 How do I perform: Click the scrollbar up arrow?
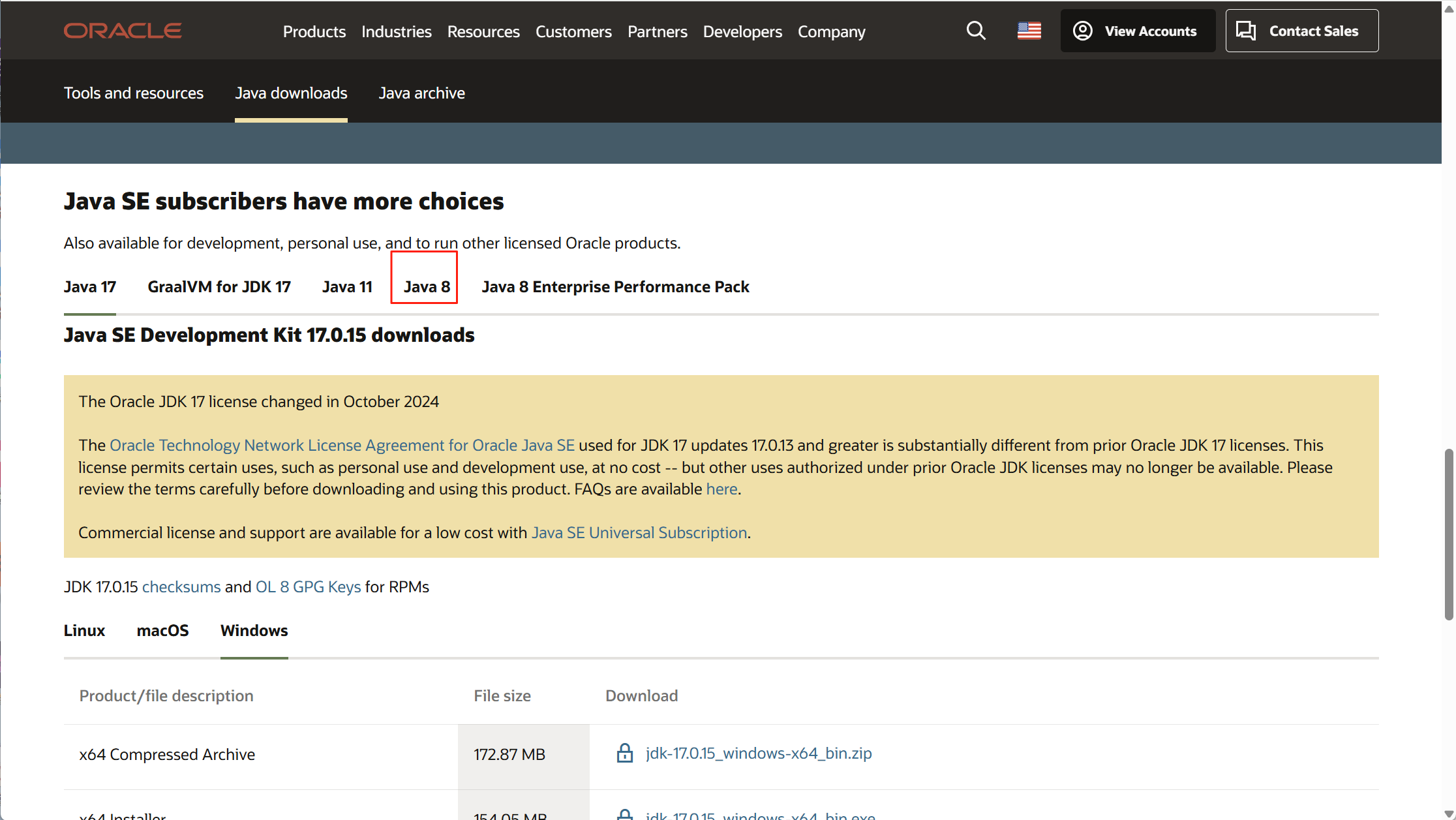(x=1449, y=8)
